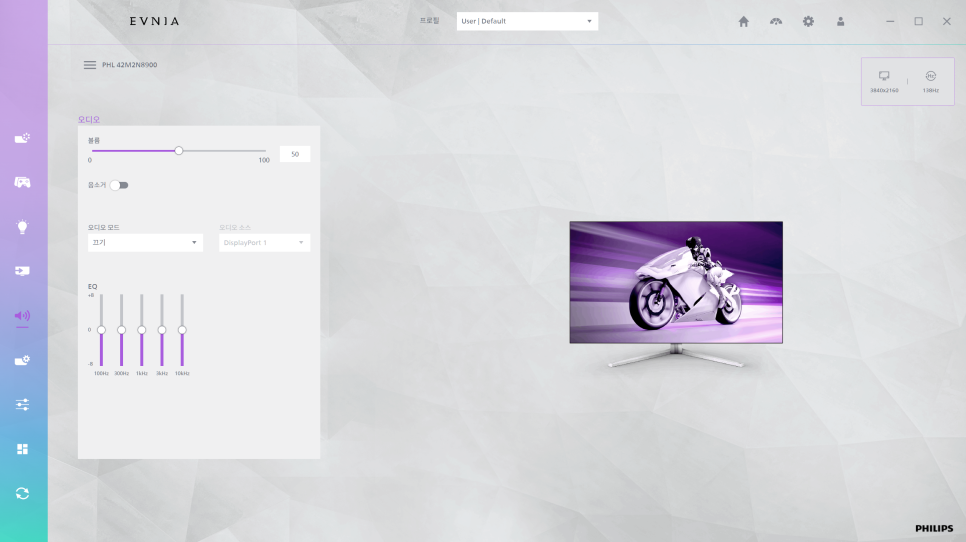The image size is (966, 542).
Task: Click the refresh sync icon in sidebar
Action: click(22, 493)
